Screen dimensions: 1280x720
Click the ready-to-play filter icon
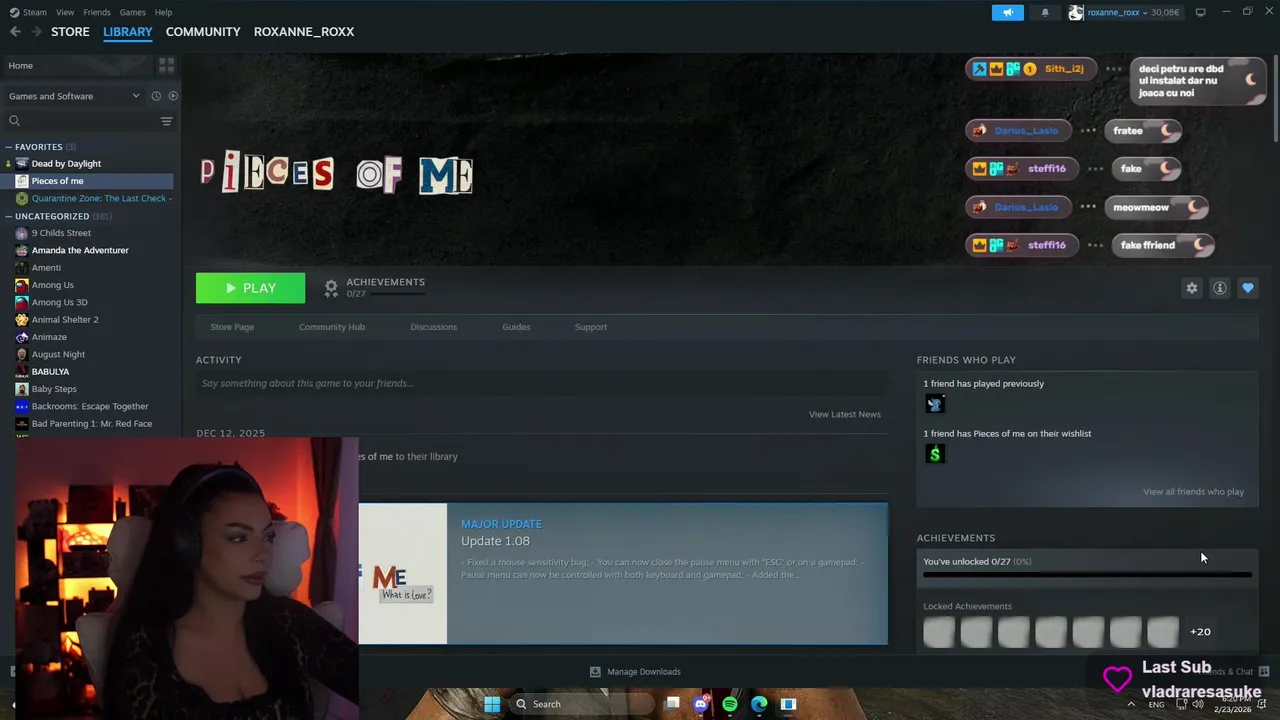pos(173,96)
